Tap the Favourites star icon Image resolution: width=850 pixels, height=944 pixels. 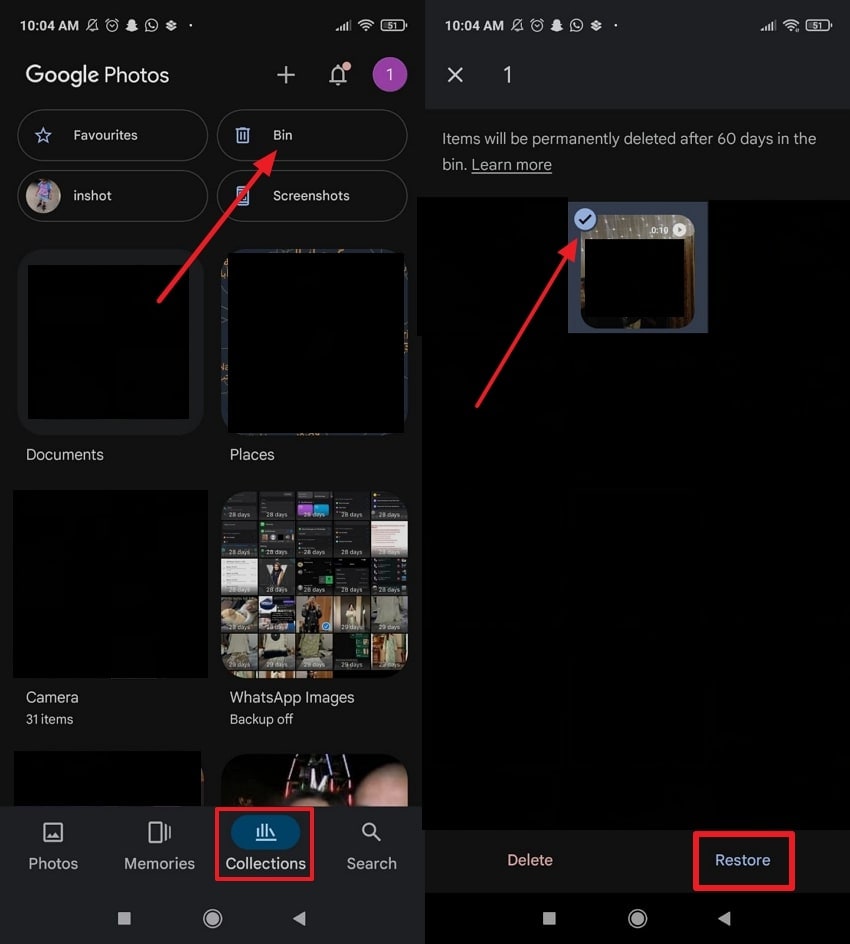pyautogui.click(x=43, y=135)
